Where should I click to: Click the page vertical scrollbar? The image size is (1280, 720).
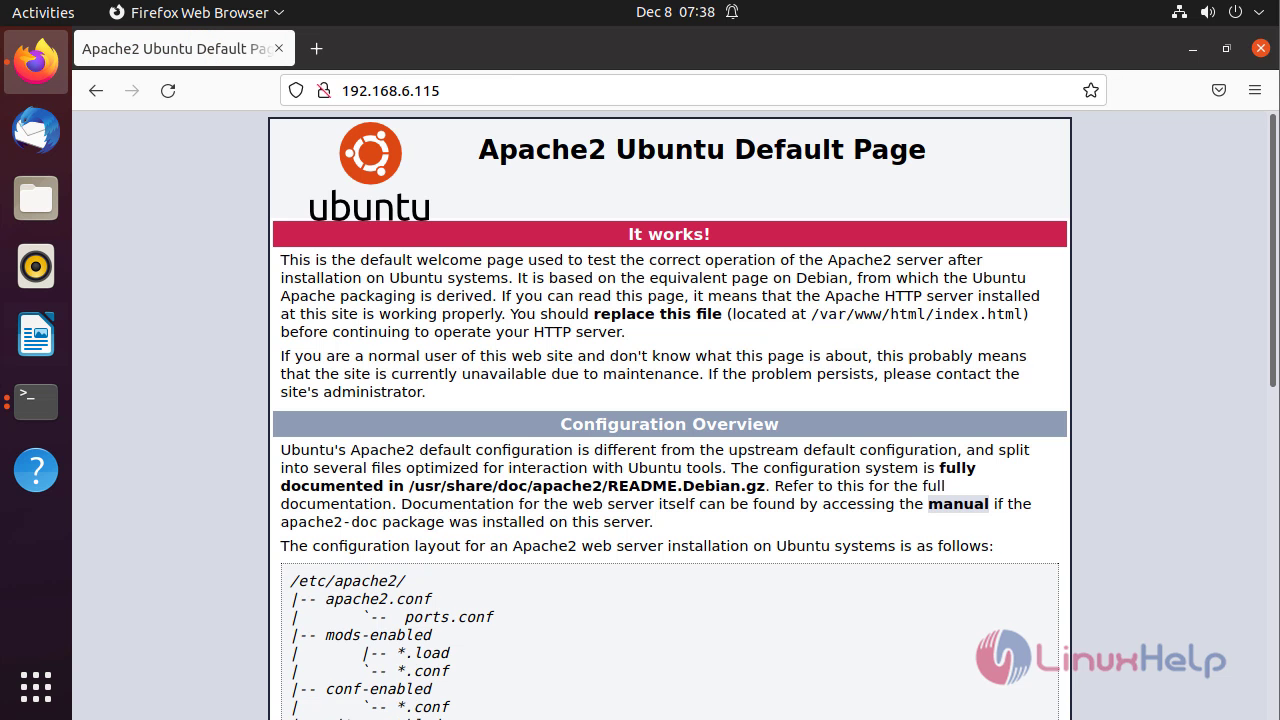pos(1273,250)
